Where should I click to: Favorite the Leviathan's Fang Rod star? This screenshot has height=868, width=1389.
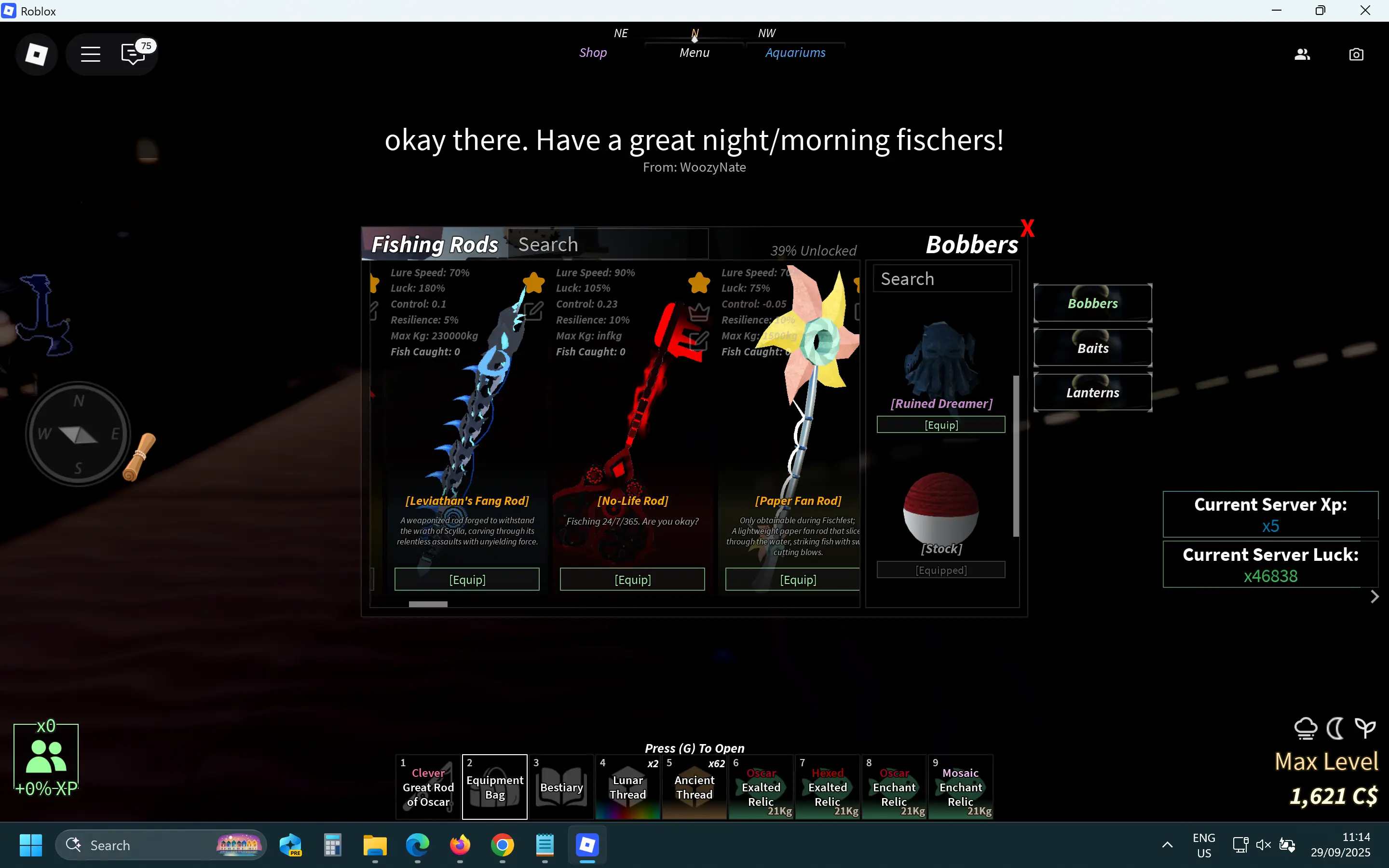534,283
